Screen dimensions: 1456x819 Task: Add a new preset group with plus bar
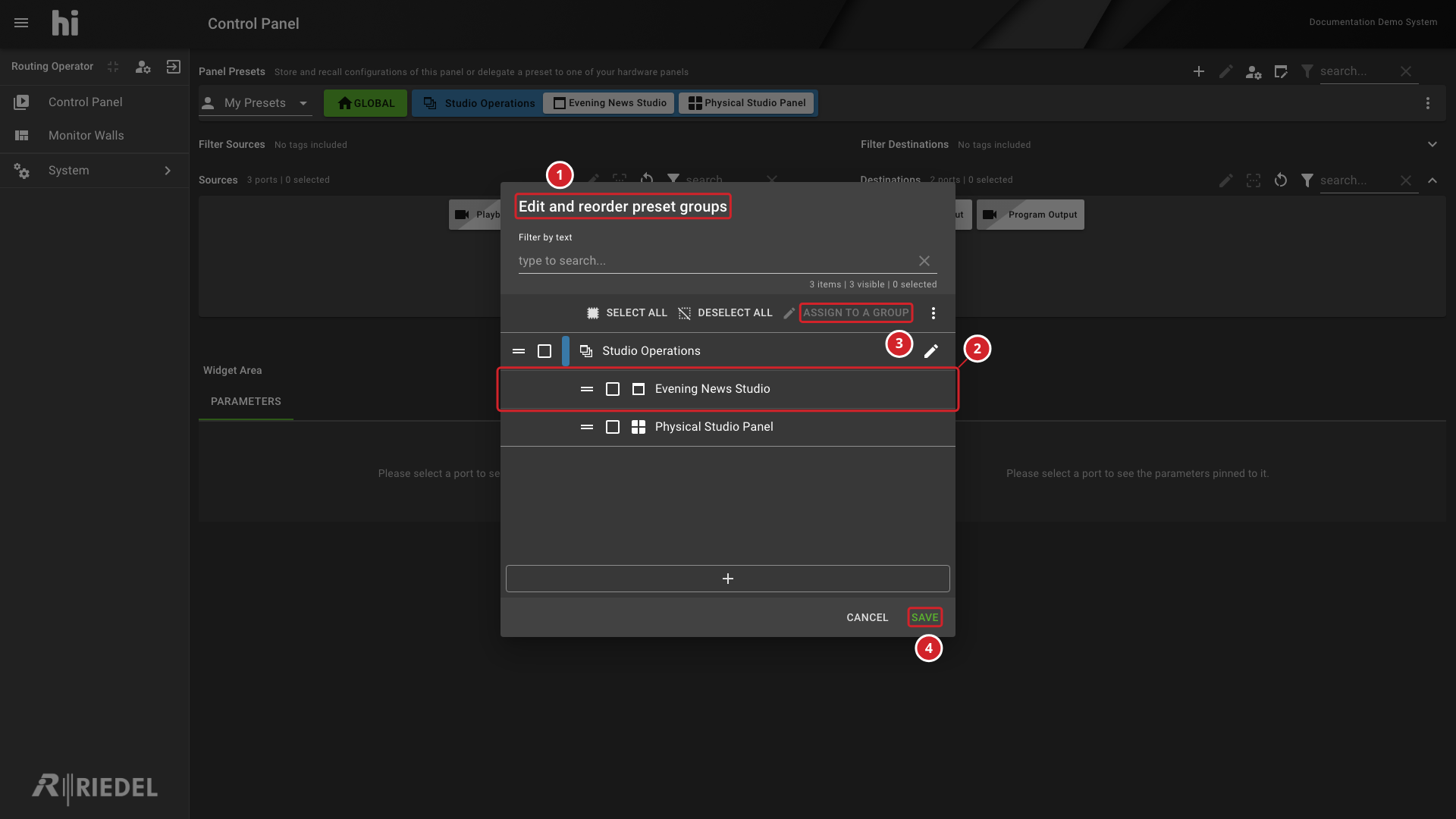pyautogui.click(x=728, y=579)
